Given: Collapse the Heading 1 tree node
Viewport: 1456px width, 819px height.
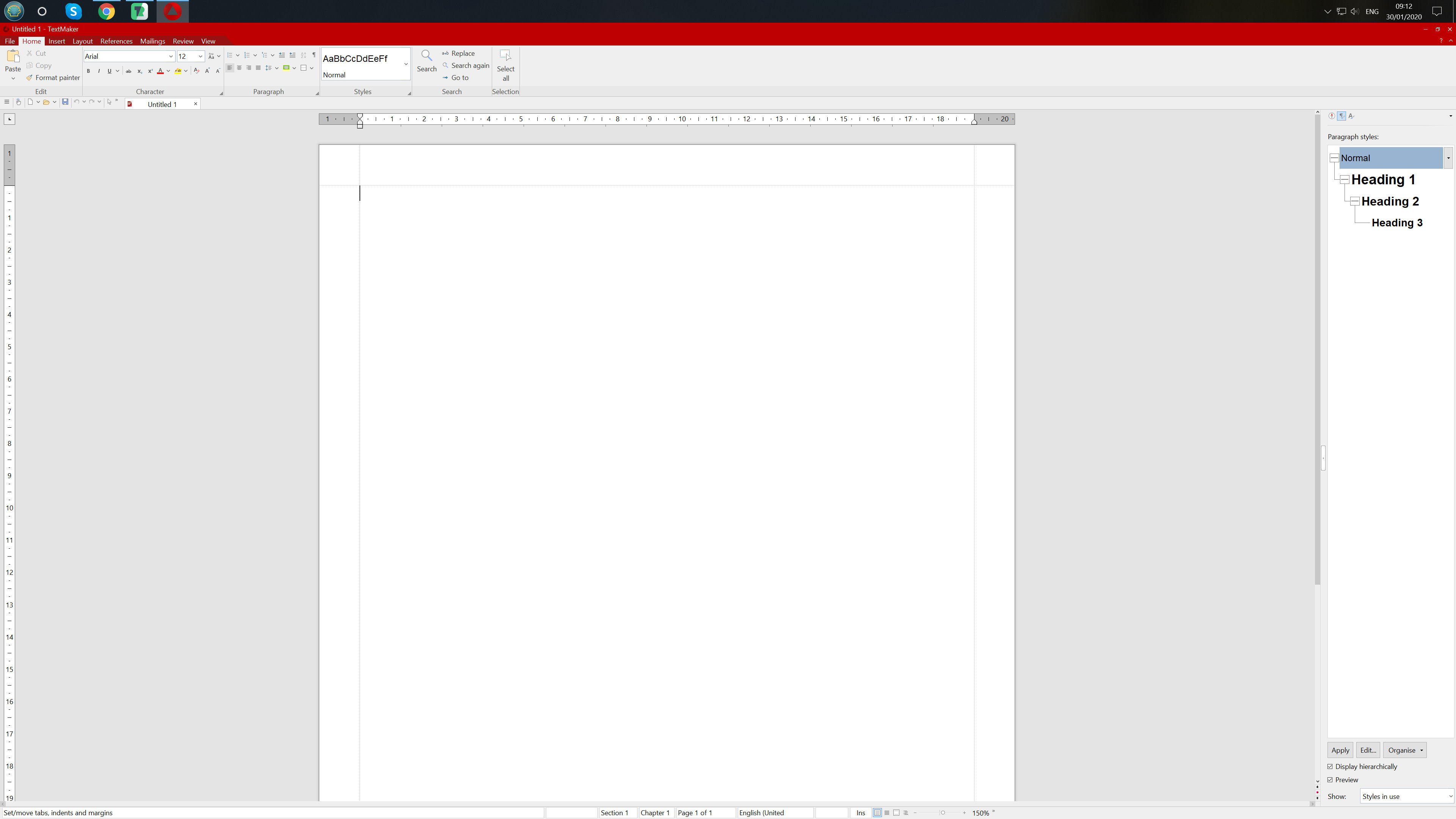Looking at the screenshot, I should click(1345, 180).
